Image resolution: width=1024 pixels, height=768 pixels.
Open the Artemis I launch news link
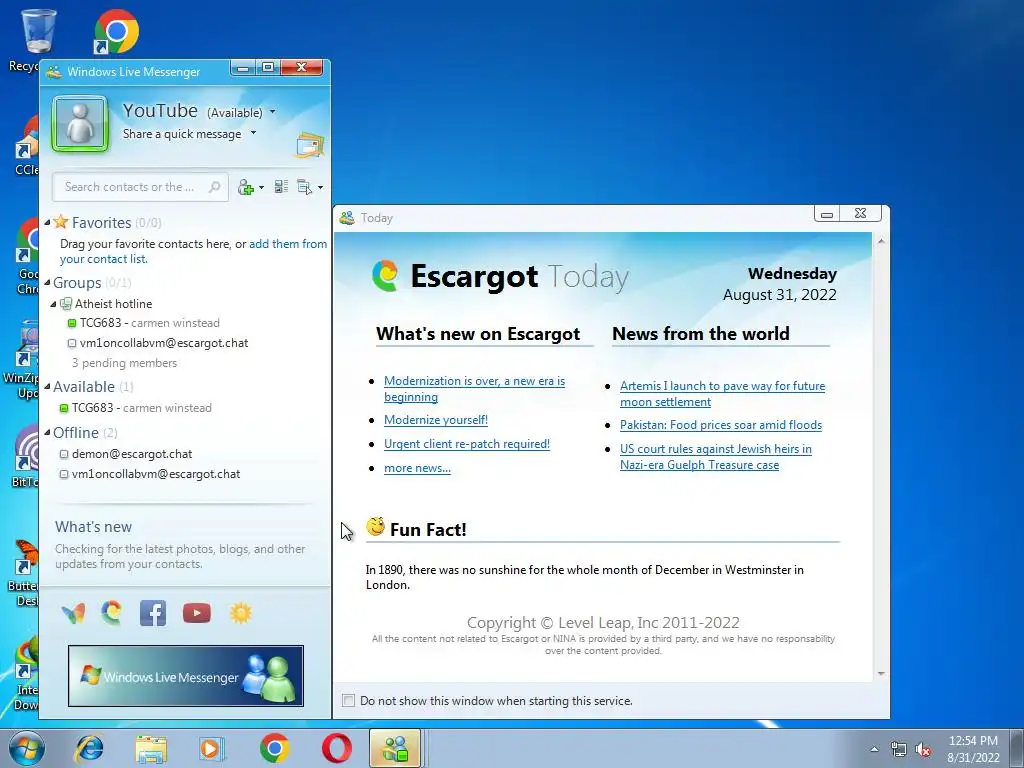tap(722, 394)
